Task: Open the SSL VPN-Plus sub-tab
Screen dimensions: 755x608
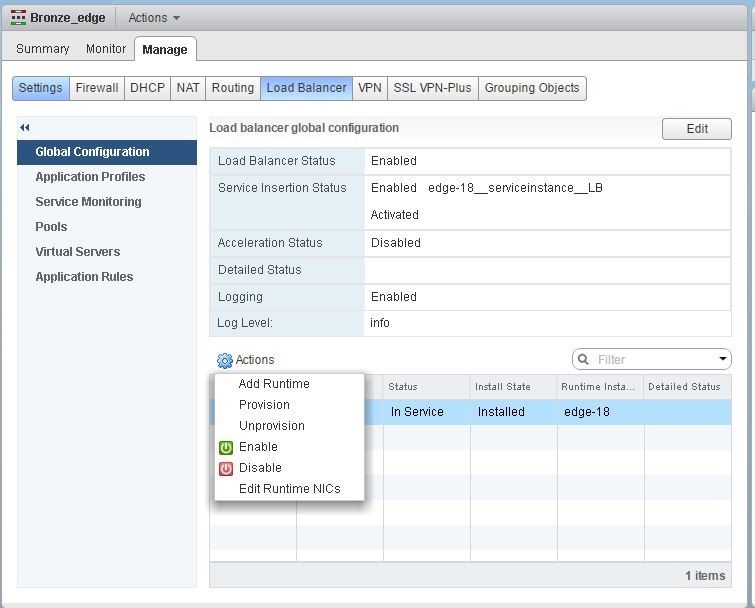Action: click(x=432, y=88)
